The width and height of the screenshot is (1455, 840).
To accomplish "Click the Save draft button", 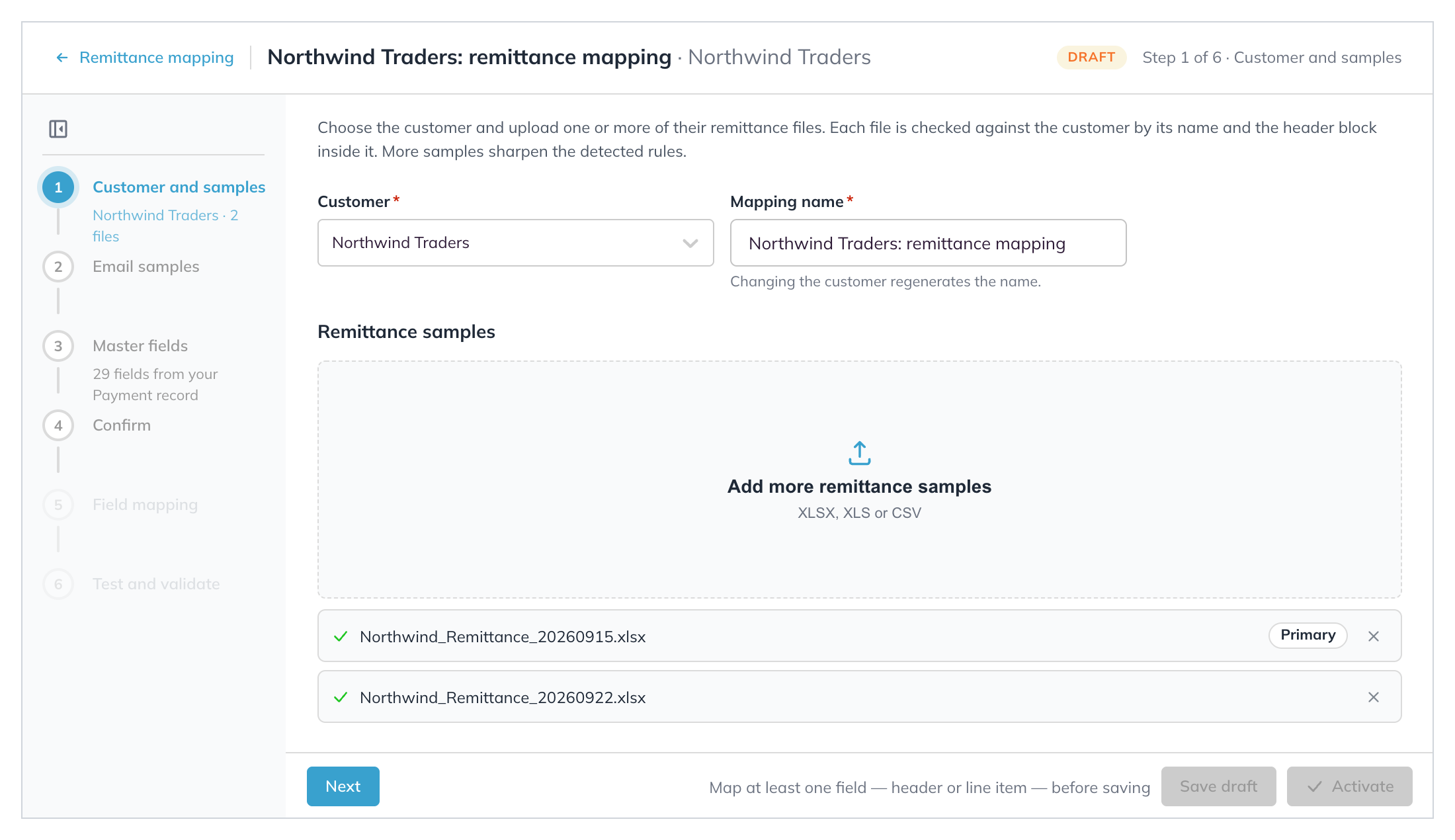I will 1218,786.
